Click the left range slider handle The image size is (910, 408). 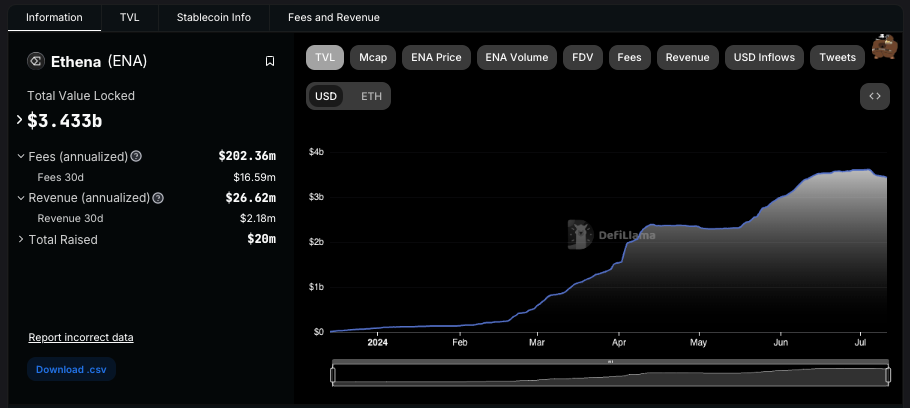click(x=333, y=375)
